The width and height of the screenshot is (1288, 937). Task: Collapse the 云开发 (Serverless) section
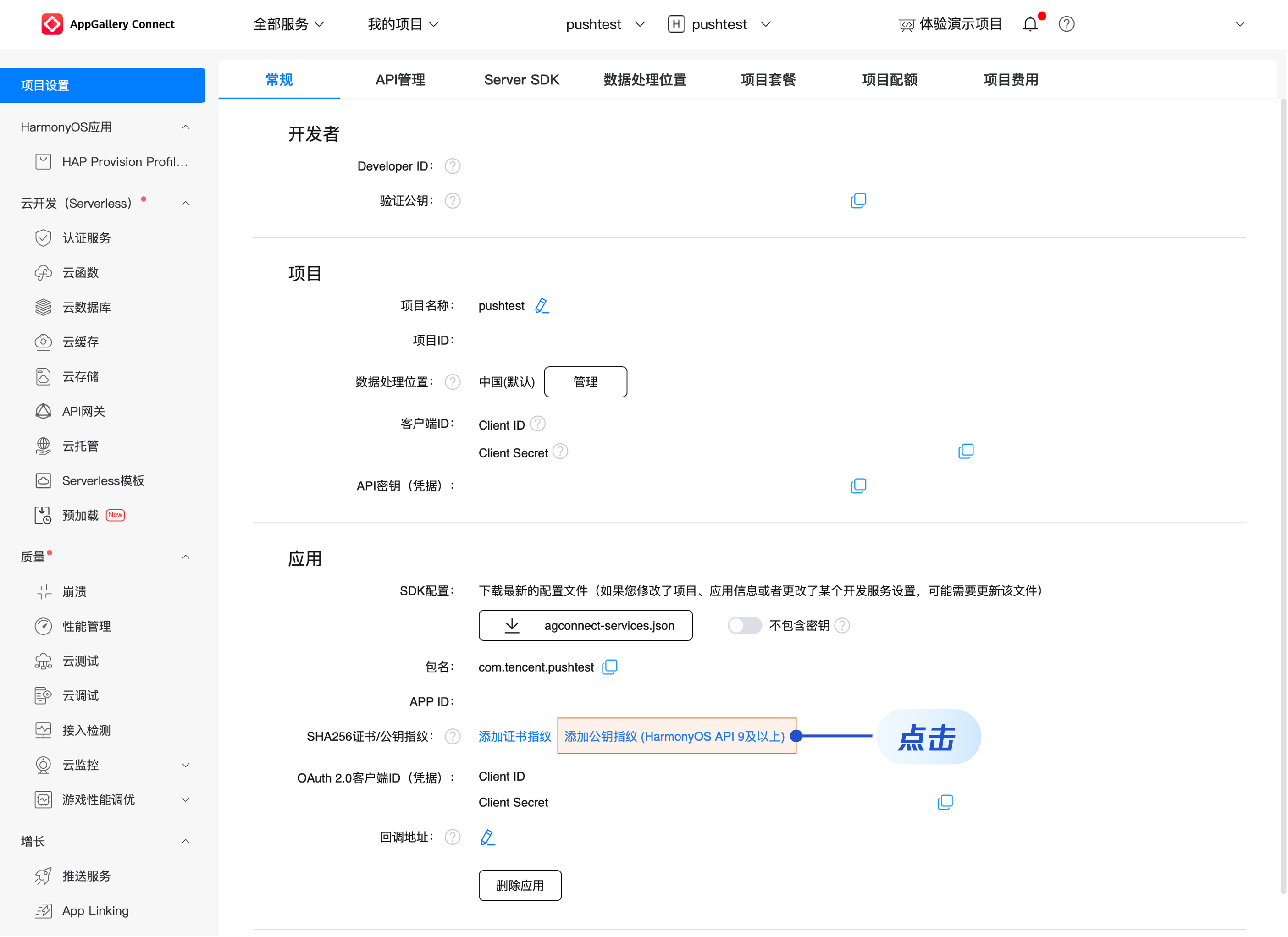186,203
